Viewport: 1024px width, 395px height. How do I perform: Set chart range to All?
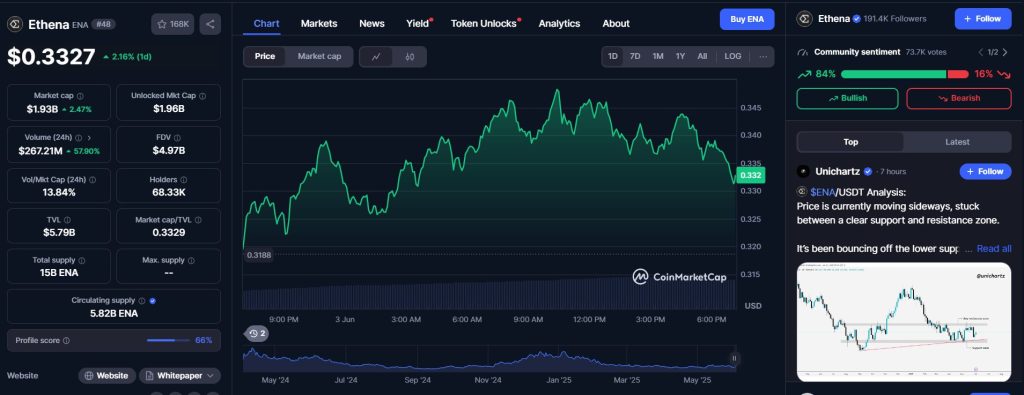pyautogui.click(x=702, y=56)
